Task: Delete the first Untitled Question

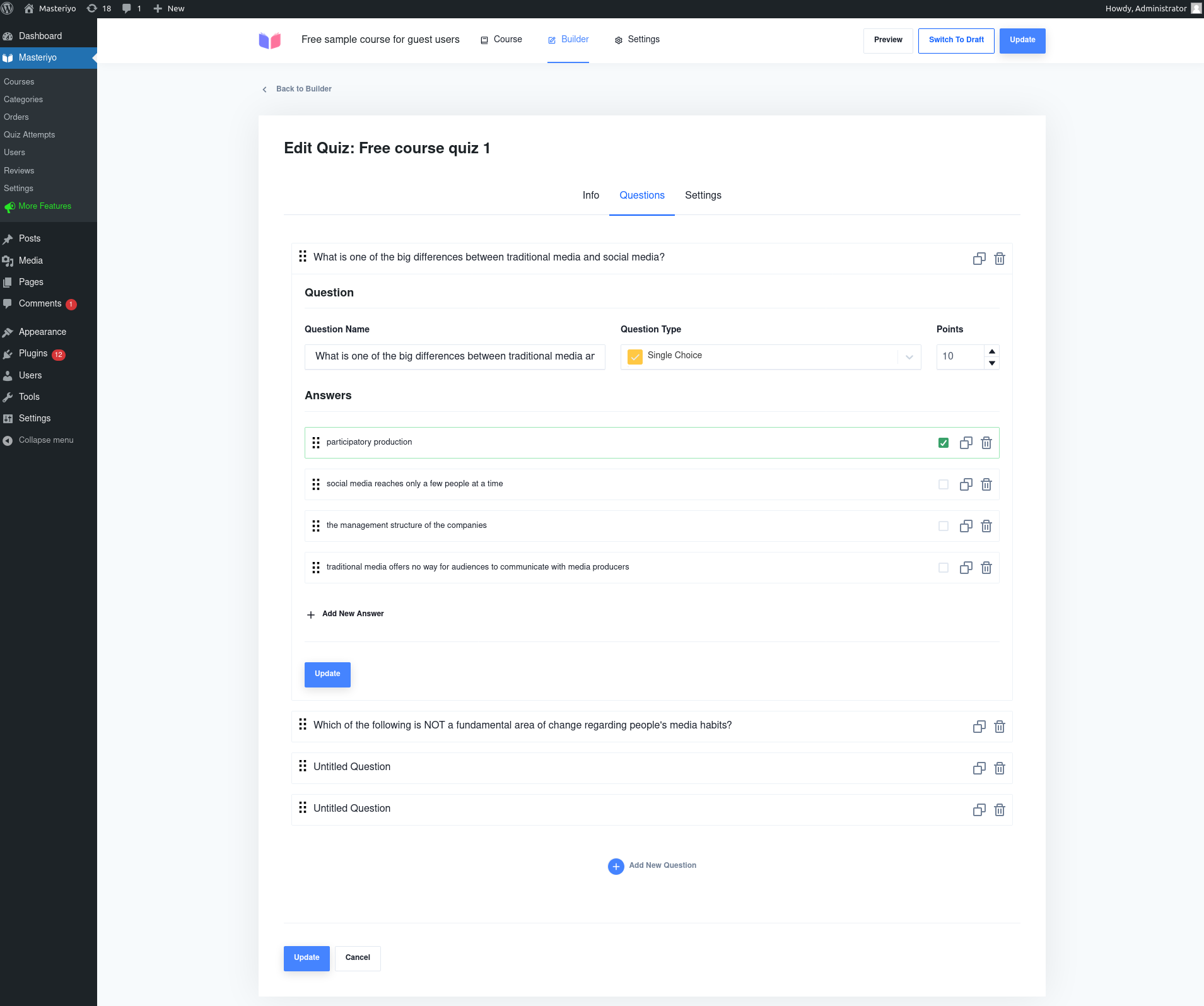Action: tap(1000, 768)
